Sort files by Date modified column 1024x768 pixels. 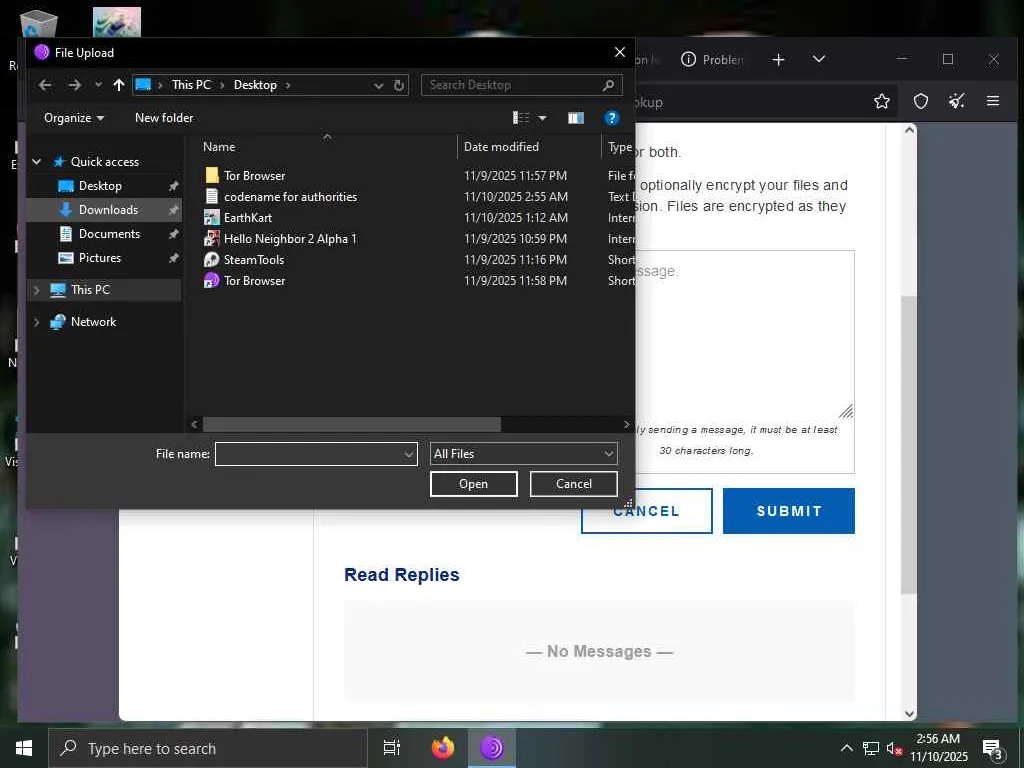point(501,147)
